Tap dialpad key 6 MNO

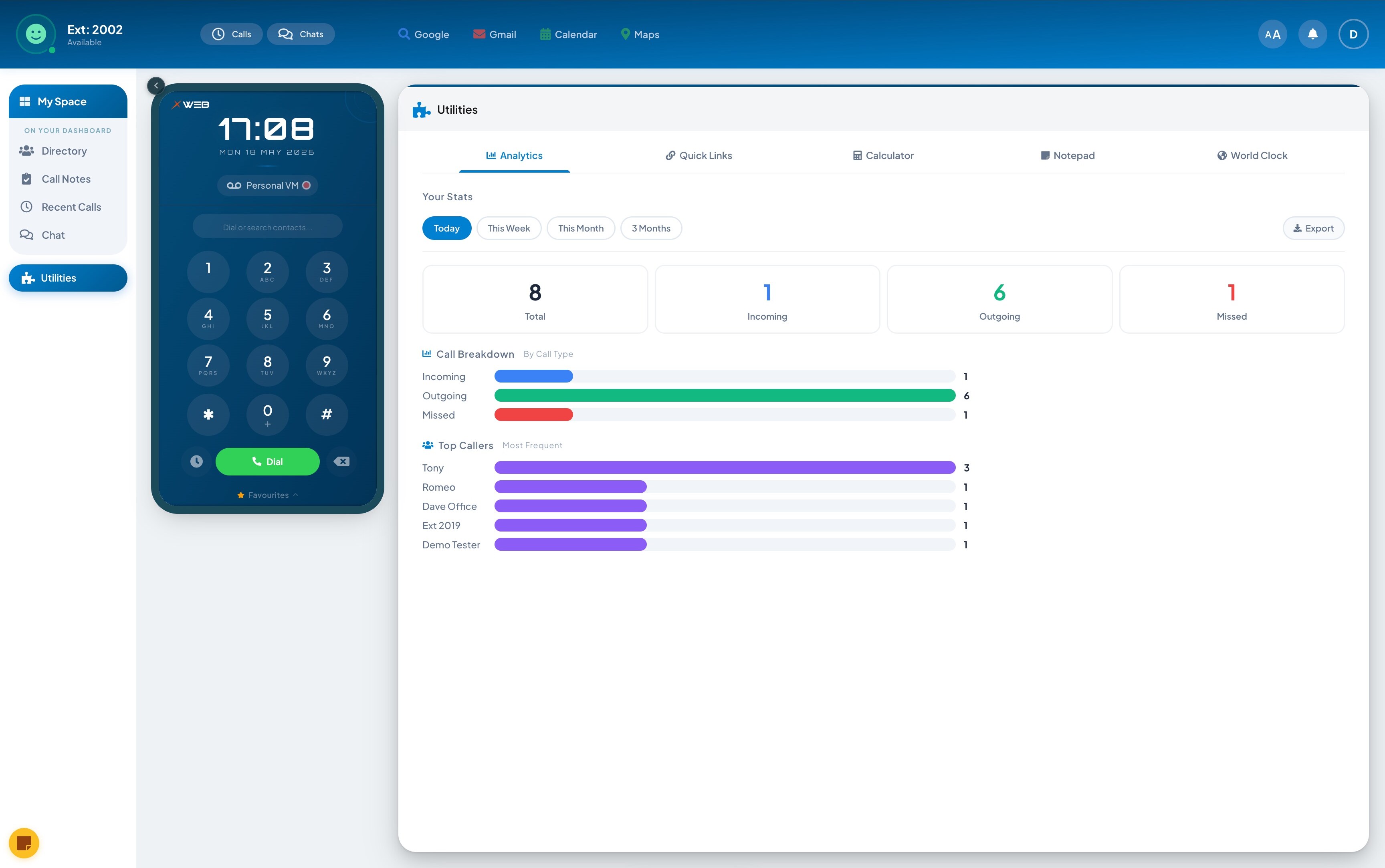[x=327, y=318]
